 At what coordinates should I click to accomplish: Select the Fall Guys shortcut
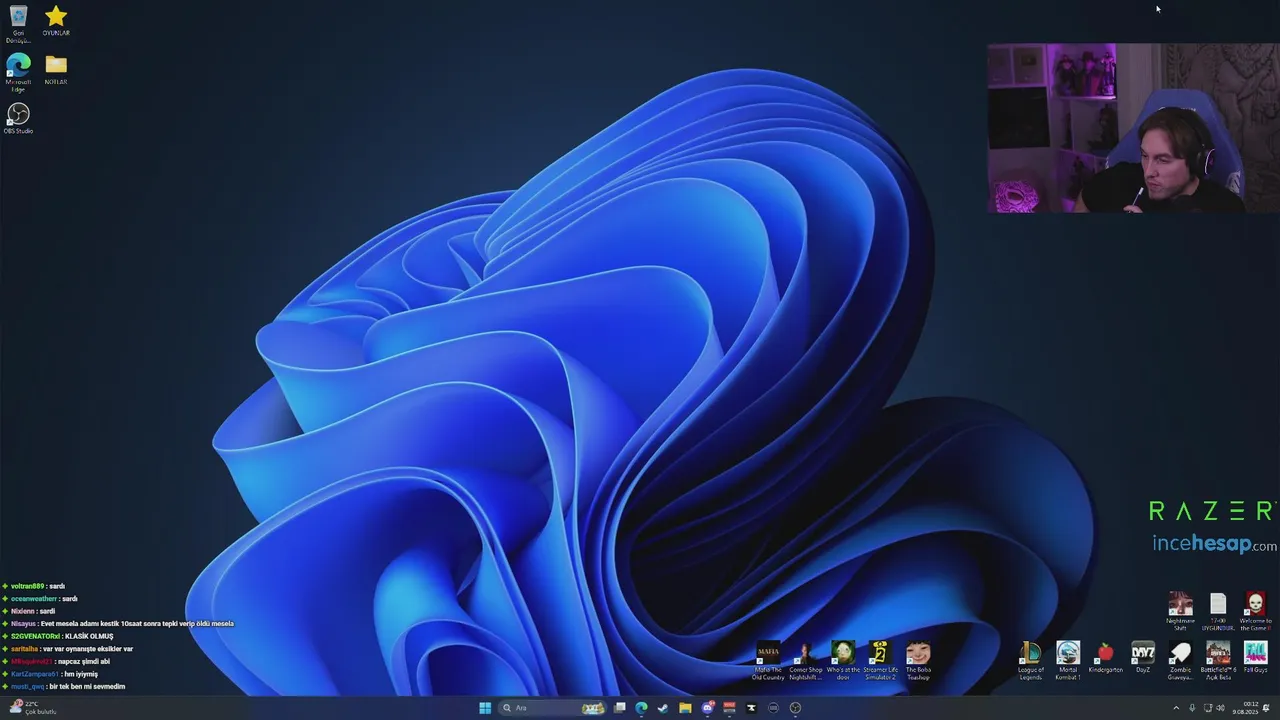click(x=1255, y=658)
